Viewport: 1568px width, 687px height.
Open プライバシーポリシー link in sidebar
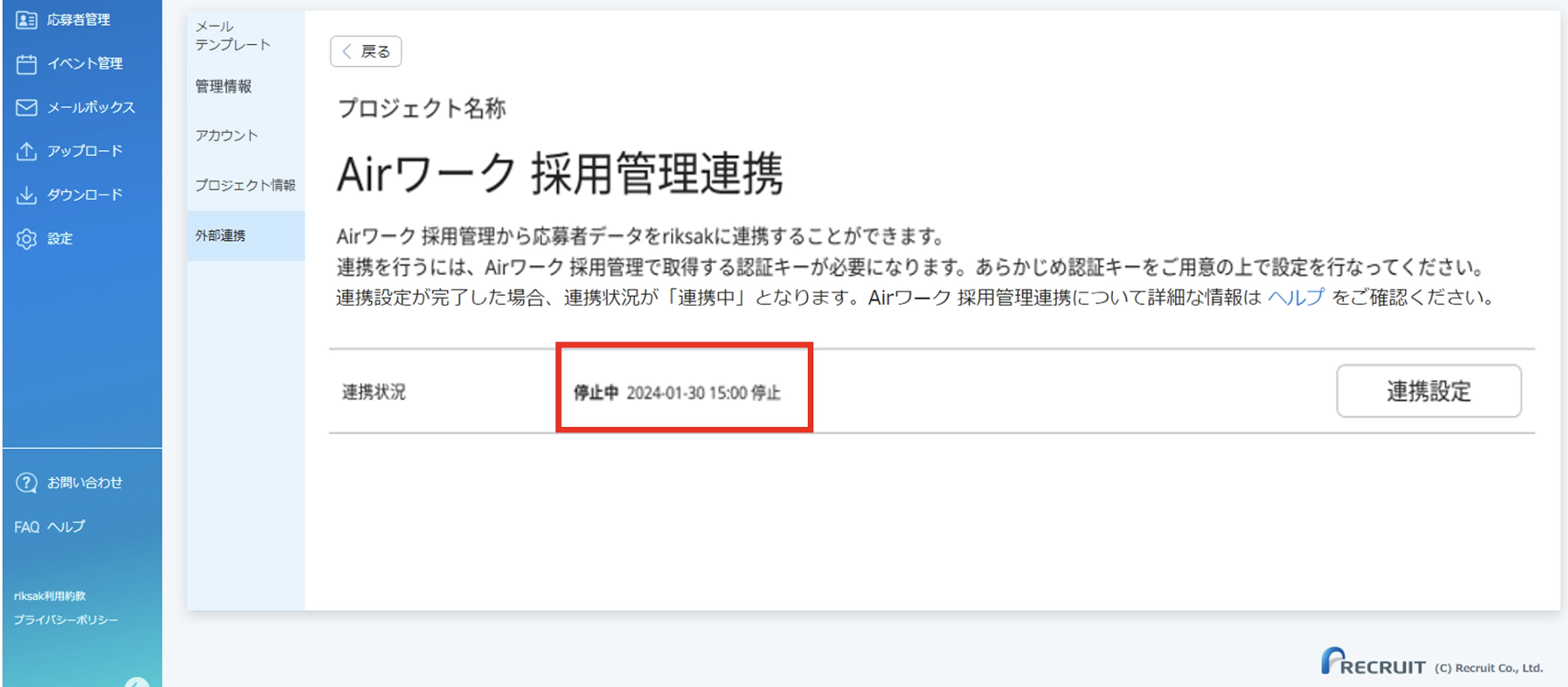click(x=66, y=620)
